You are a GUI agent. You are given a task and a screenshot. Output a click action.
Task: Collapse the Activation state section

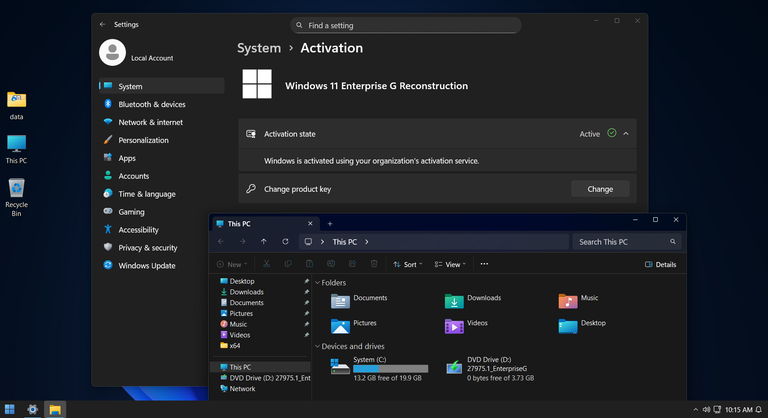626,133
